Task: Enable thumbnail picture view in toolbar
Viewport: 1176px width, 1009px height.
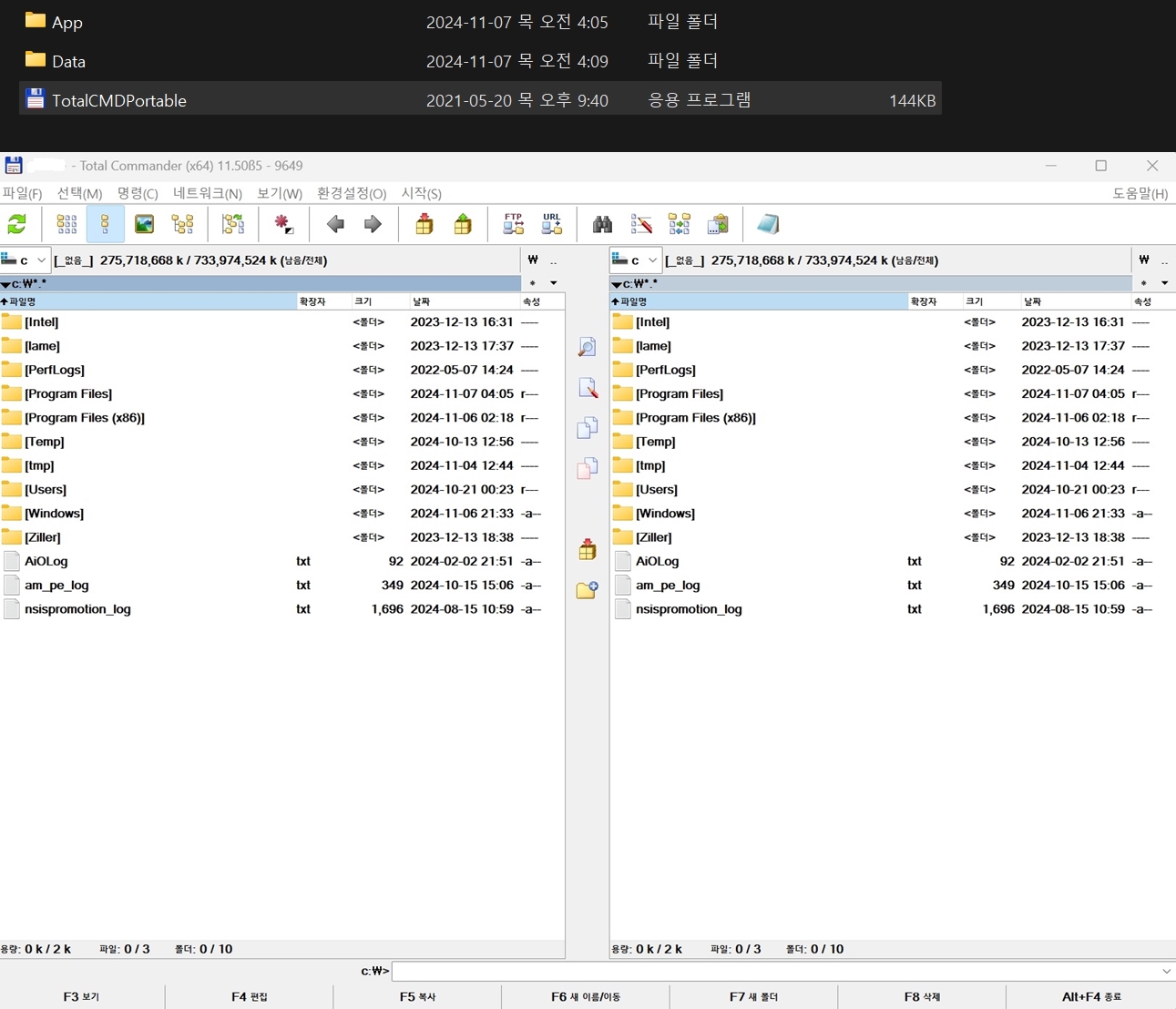Action: pyautogui.click(x=144, y=224)
